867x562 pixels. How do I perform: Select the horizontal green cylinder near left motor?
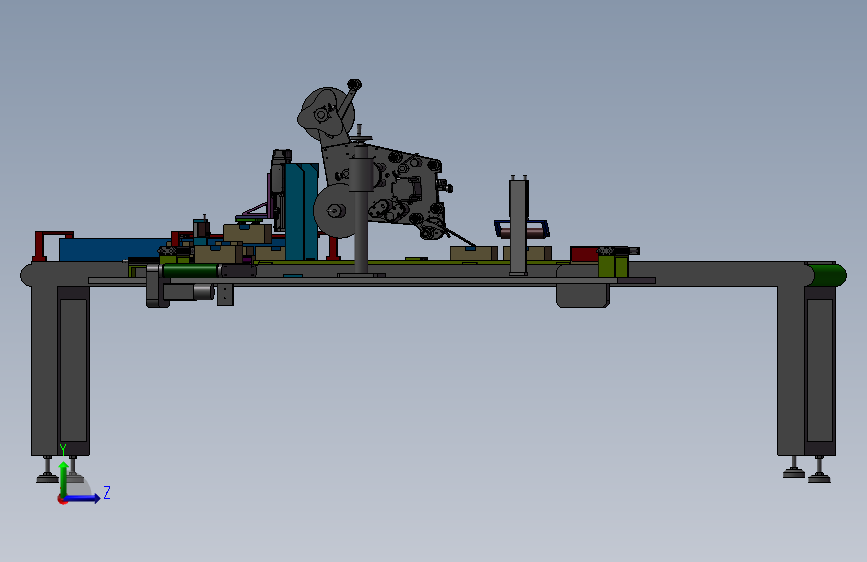point(190,271)
